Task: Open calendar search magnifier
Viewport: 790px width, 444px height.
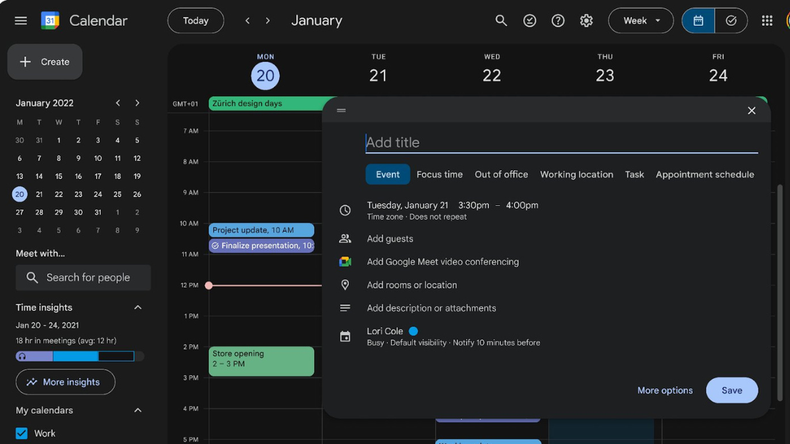Action: tap(501, 21)
